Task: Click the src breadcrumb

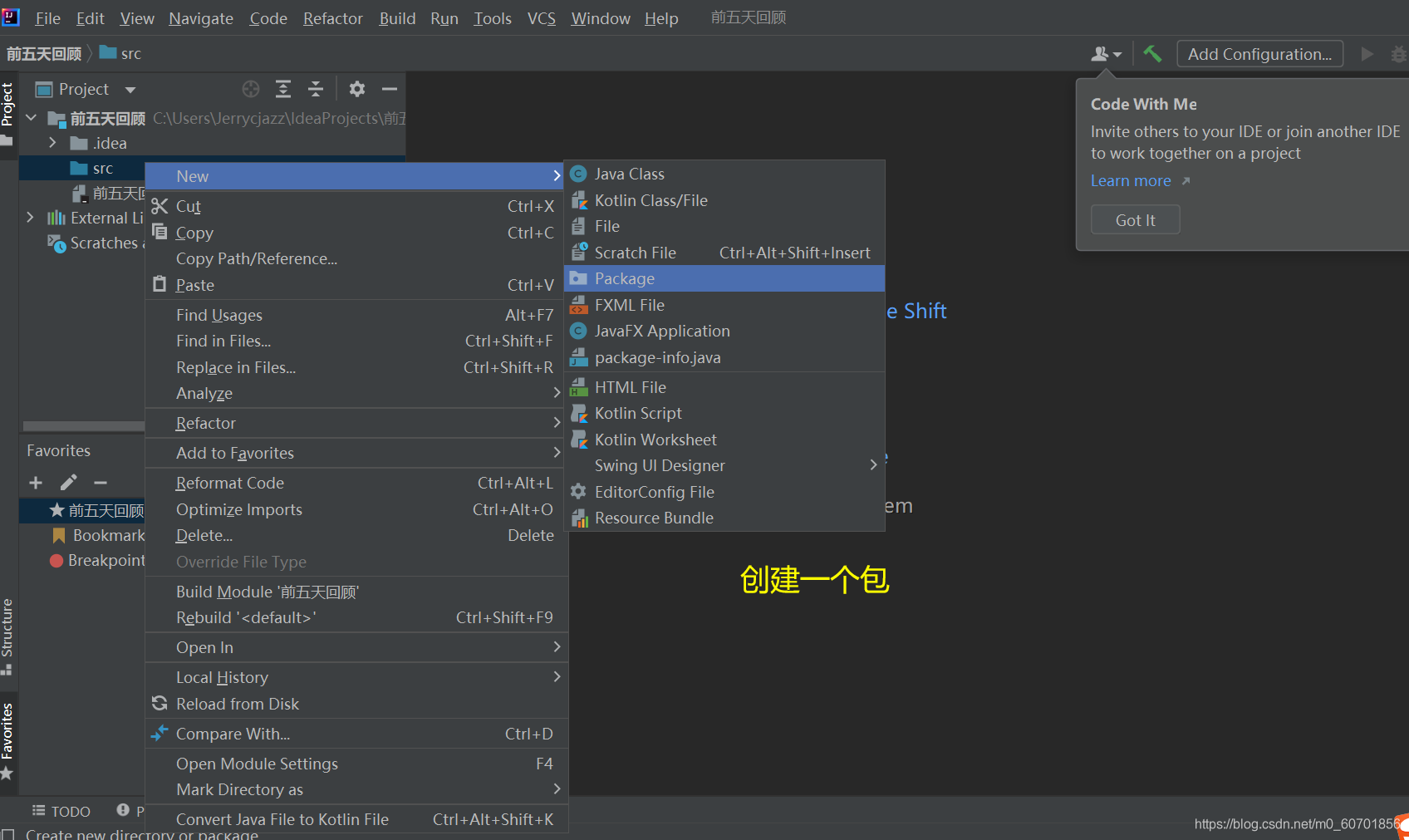Action: pos(130,52)
